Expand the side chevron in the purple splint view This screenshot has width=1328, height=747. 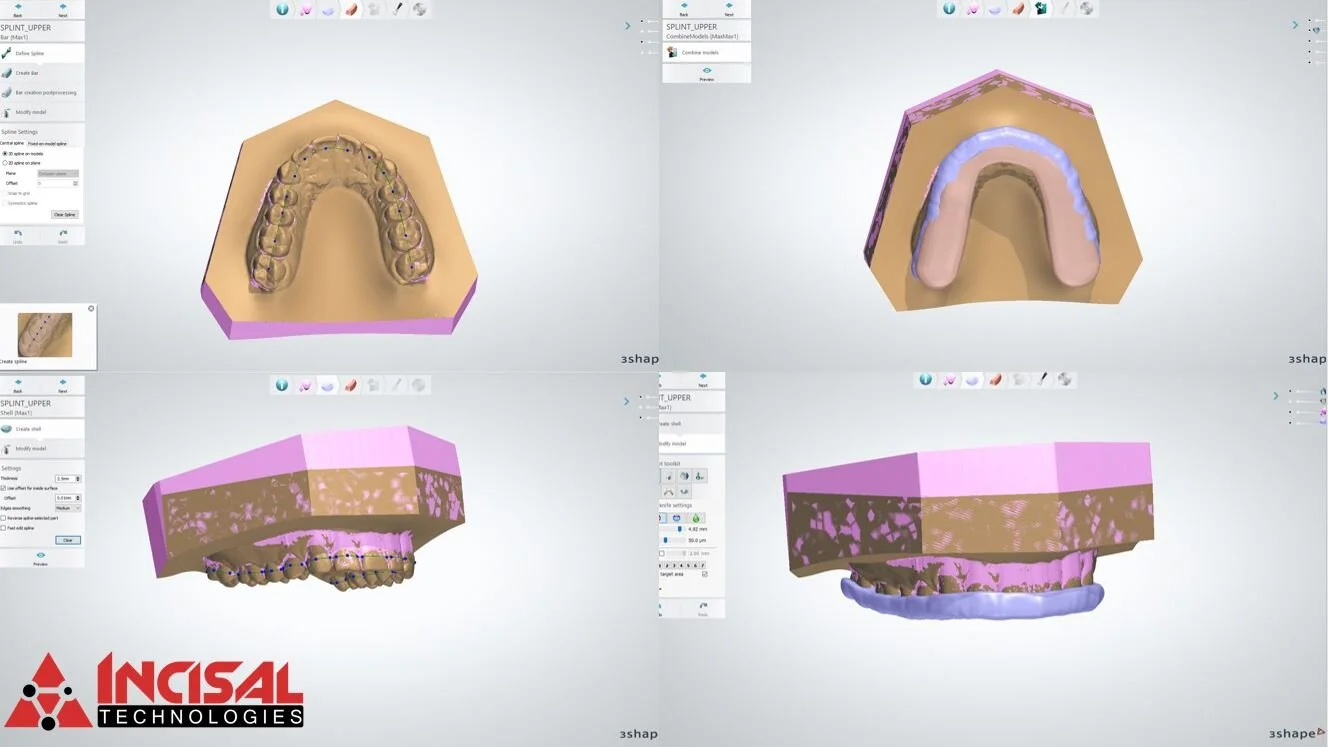(1276, 396)
